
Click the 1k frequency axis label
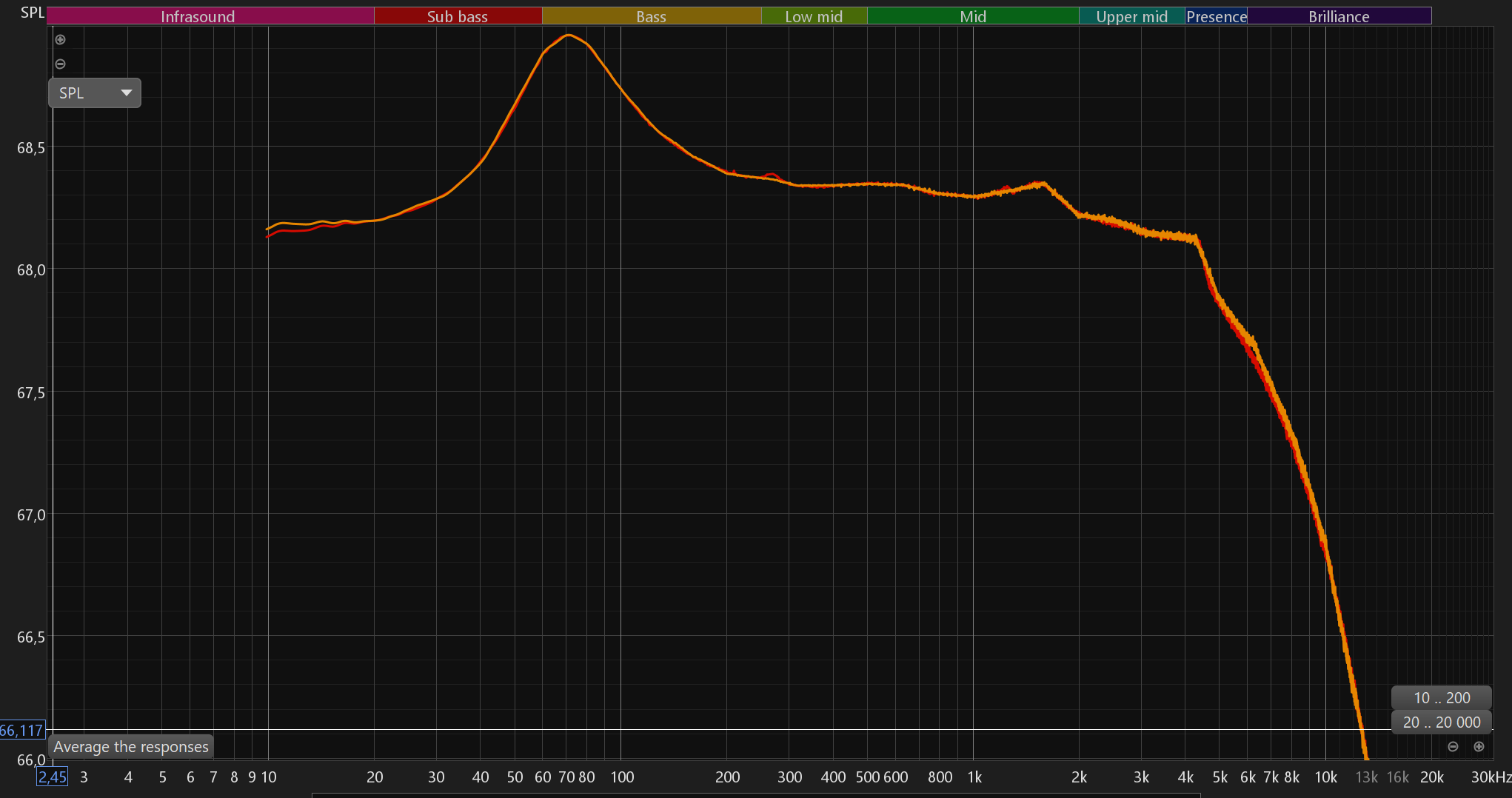coord(974,777)
